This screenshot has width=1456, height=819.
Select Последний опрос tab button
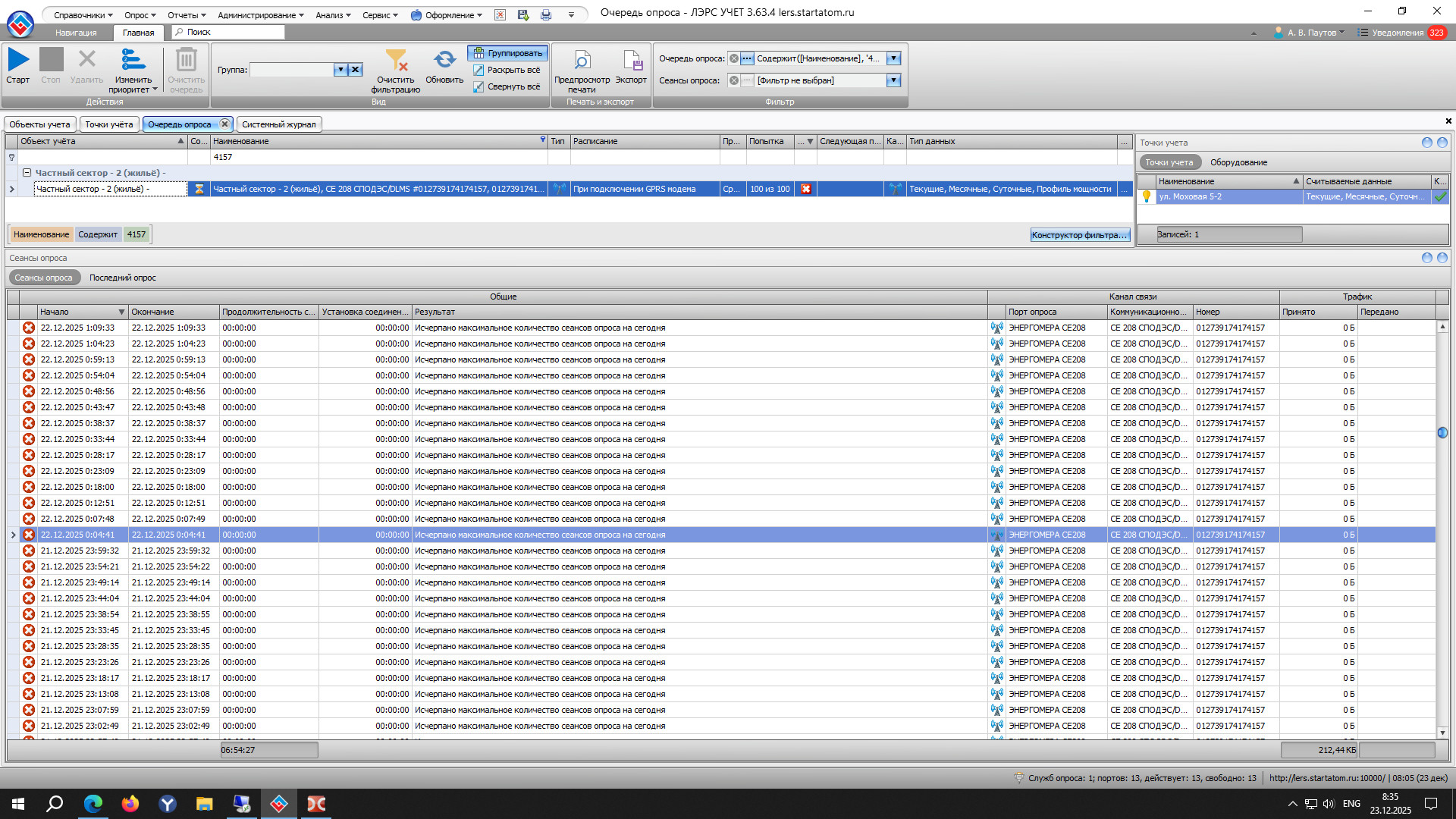[x=123, y=278]
